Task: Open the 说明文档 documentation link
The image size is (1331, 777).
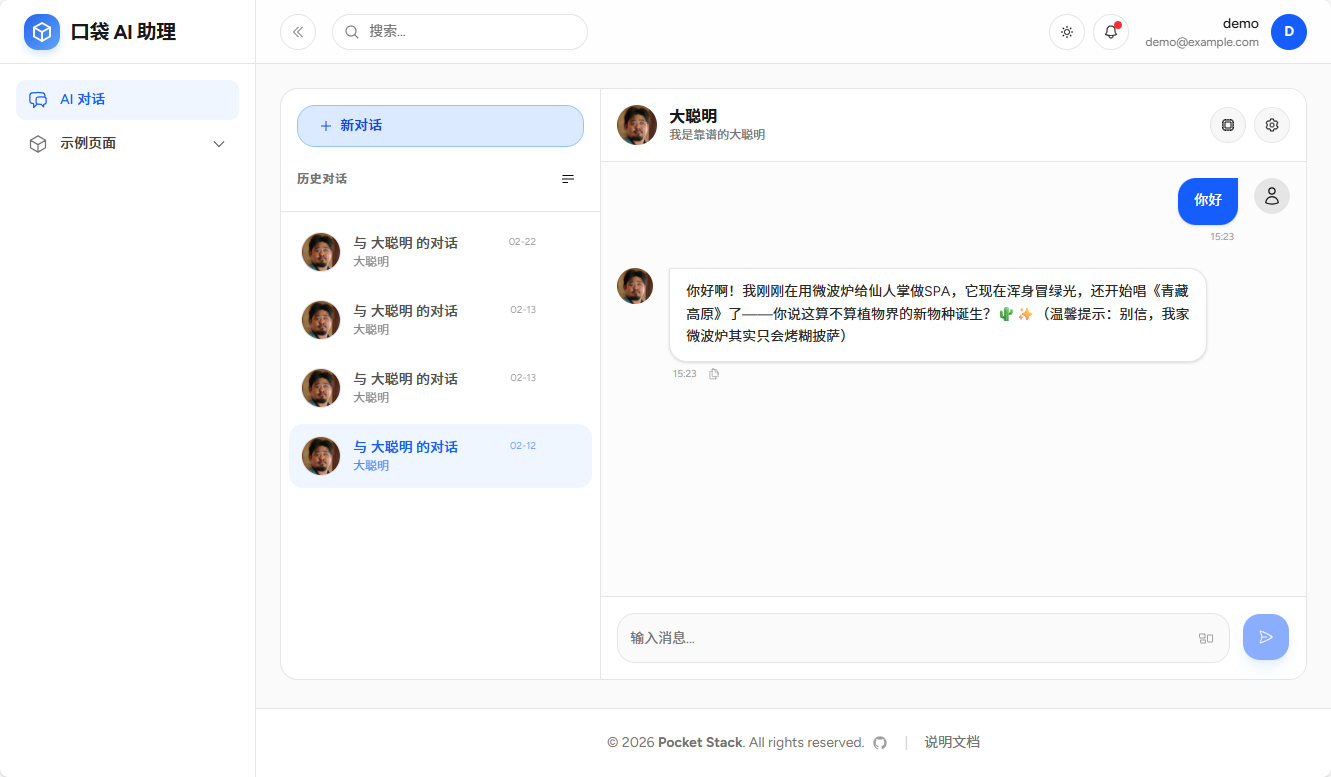Action: pyautogui.click(x=951, y=742)
